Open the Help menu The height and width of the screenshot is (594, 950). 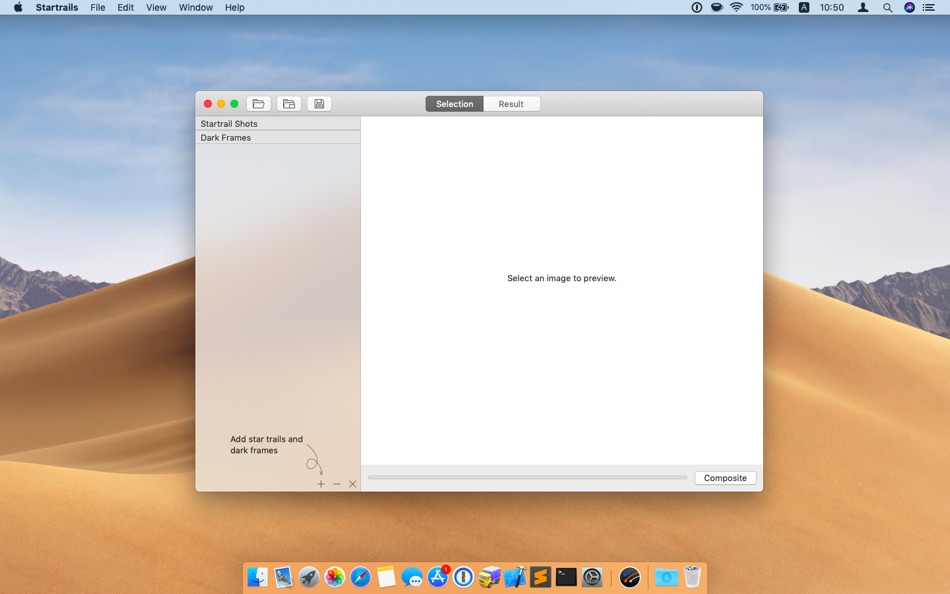[234, 7]
